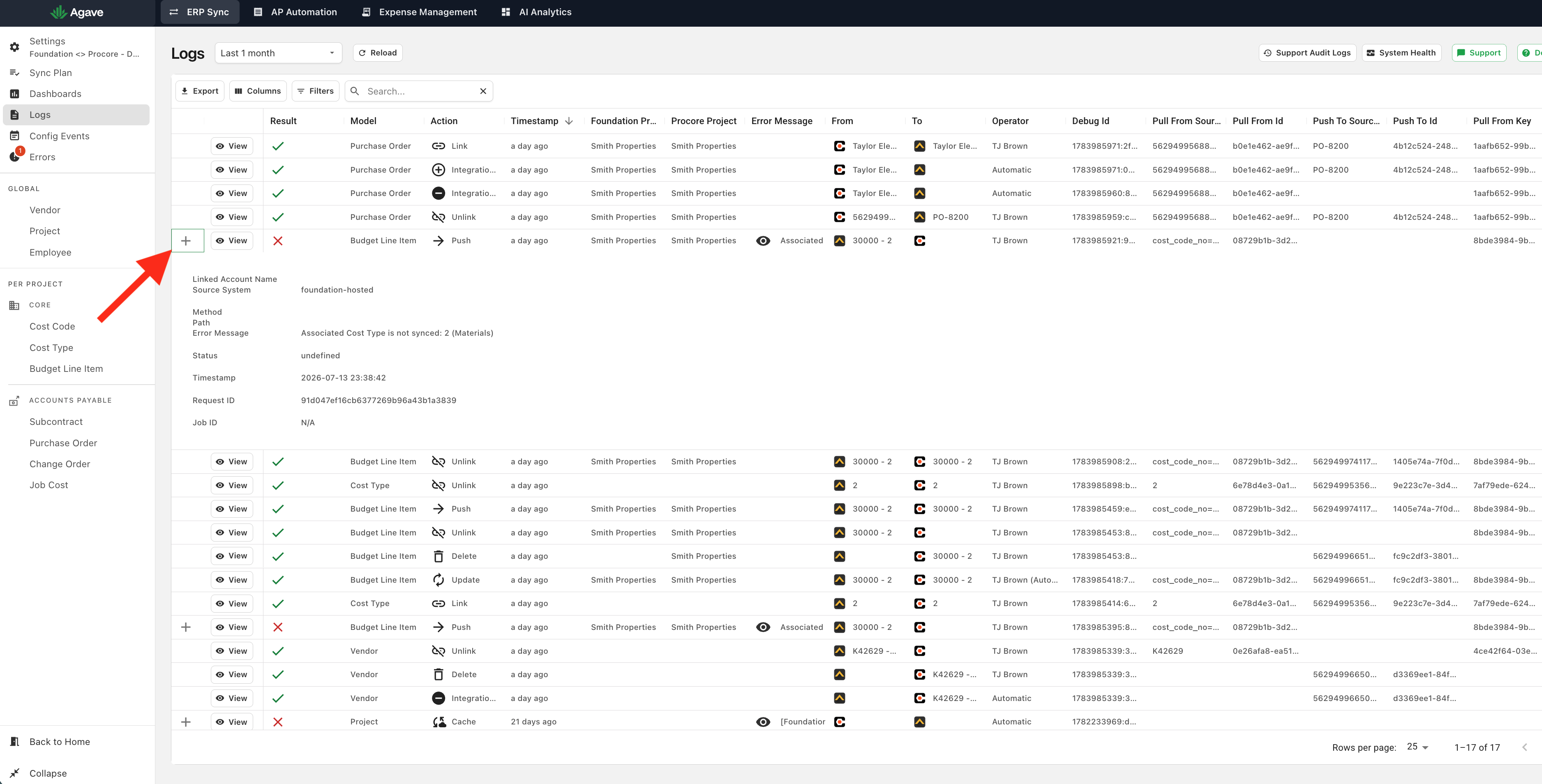Open Dashboards from the sidebar icon
Screen dimensions: 1542x784
tap(14, 93)
